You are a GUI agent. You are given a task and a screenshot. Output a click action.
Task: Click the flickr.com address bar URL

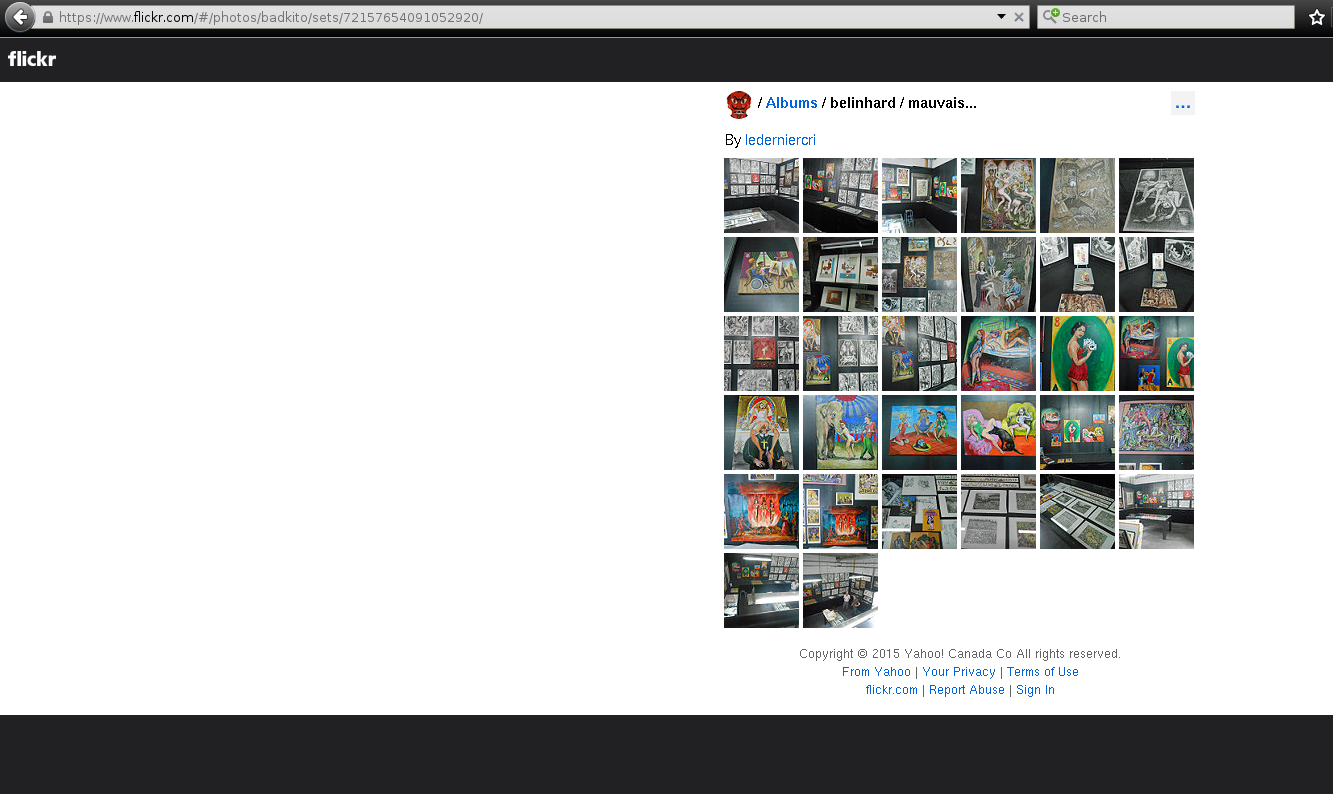270,17
